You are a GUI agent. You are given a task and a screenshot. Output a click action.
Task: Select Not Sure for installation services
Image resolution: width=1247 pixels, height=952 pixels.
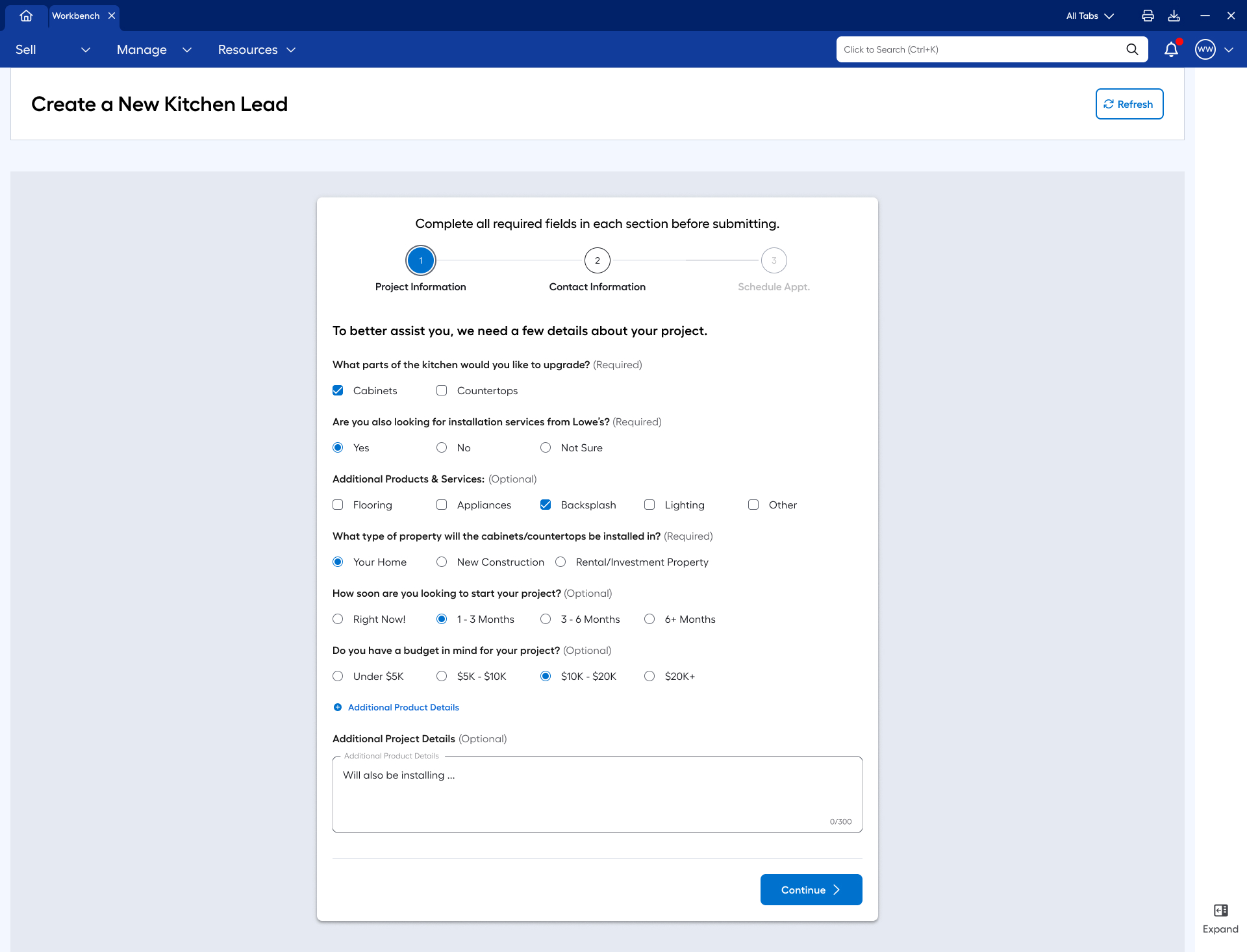click(x=546, y=448)
